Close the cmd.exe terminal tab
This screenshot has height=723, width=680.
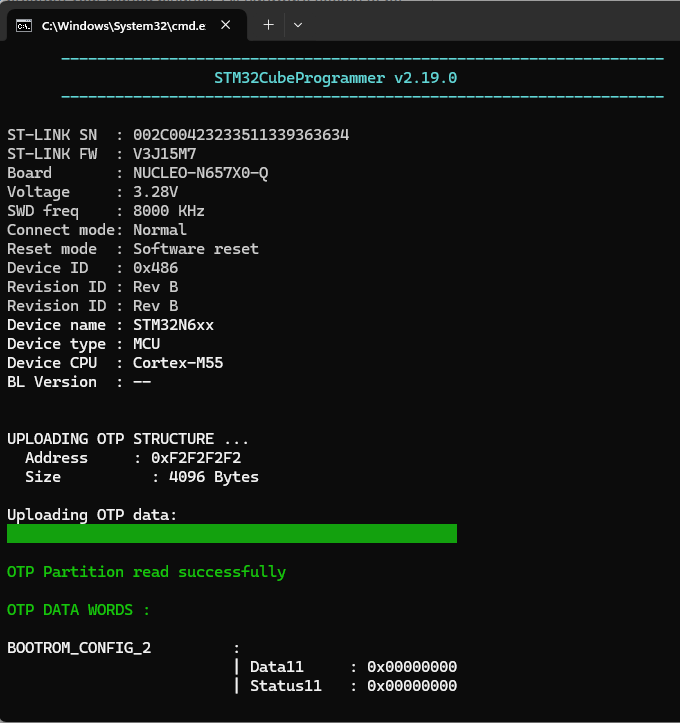(225, 25)
